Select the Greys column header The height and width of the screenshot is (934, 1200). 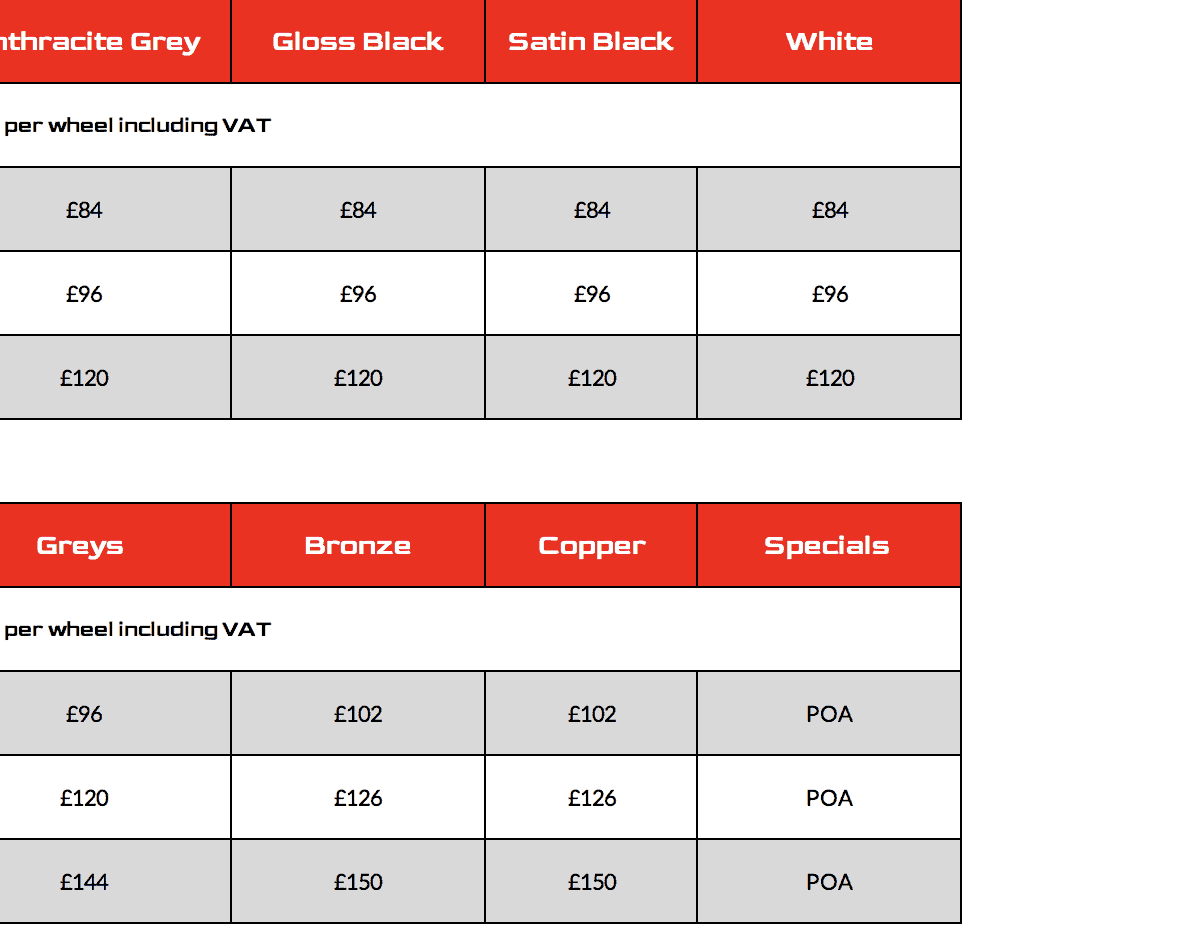115,545
